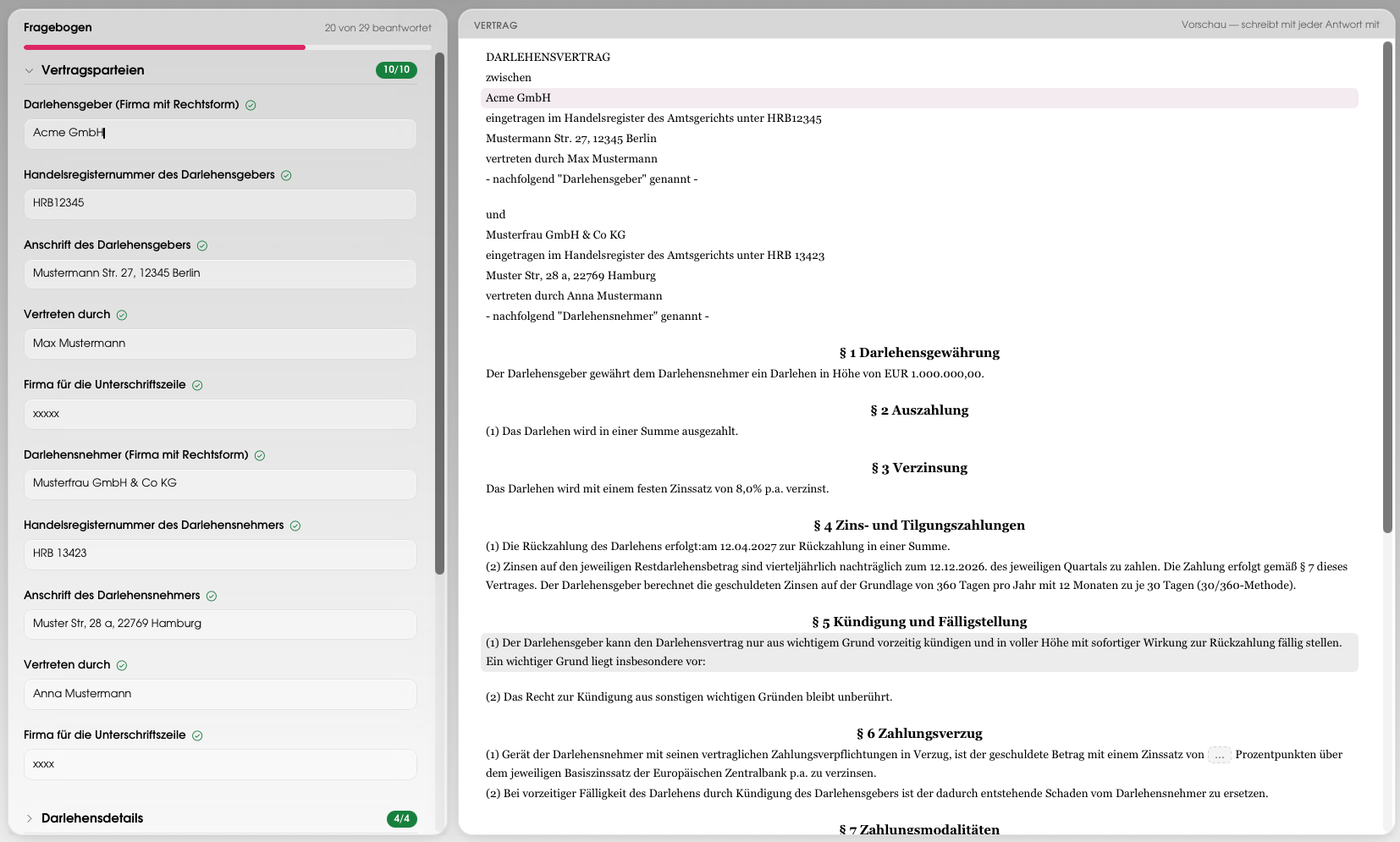This screenshot has height=842, width=1400.
Task: Collapse the Vertragsparteien section chevron
Action: click(x=30, y=70)
